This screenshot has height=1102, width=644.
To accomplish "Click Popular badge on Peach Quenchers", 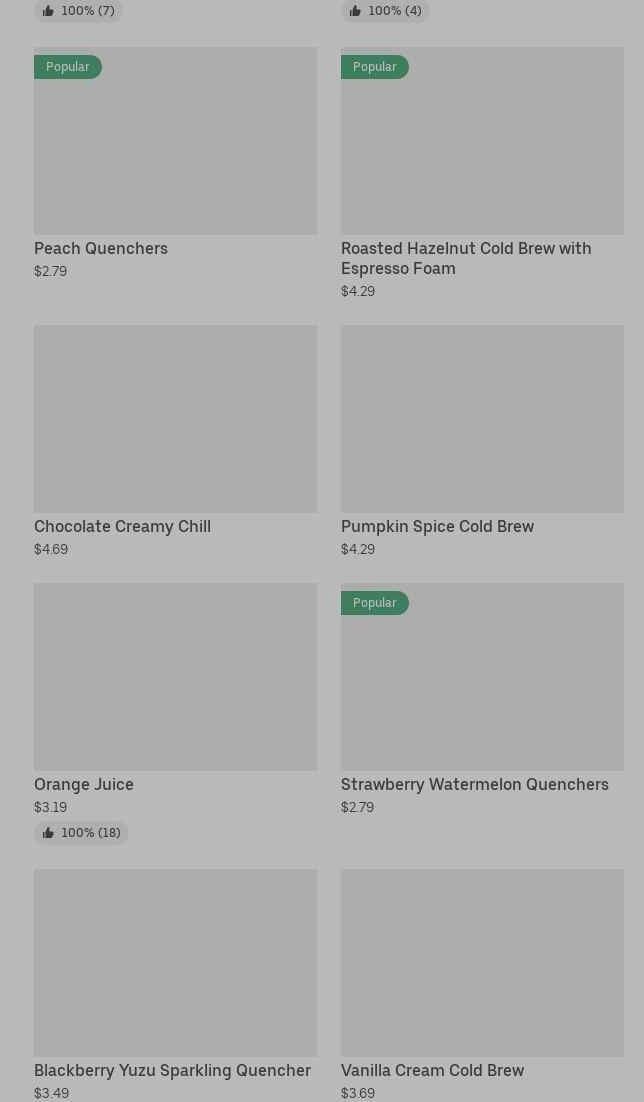I will pos(68,67).
